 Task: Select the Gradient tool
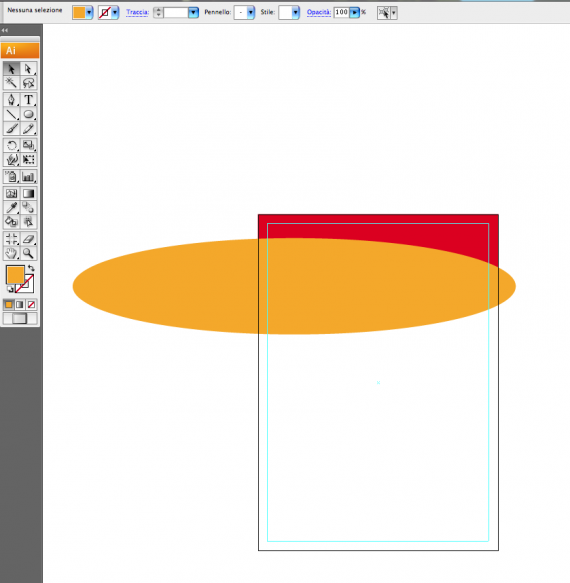[28, 193]
